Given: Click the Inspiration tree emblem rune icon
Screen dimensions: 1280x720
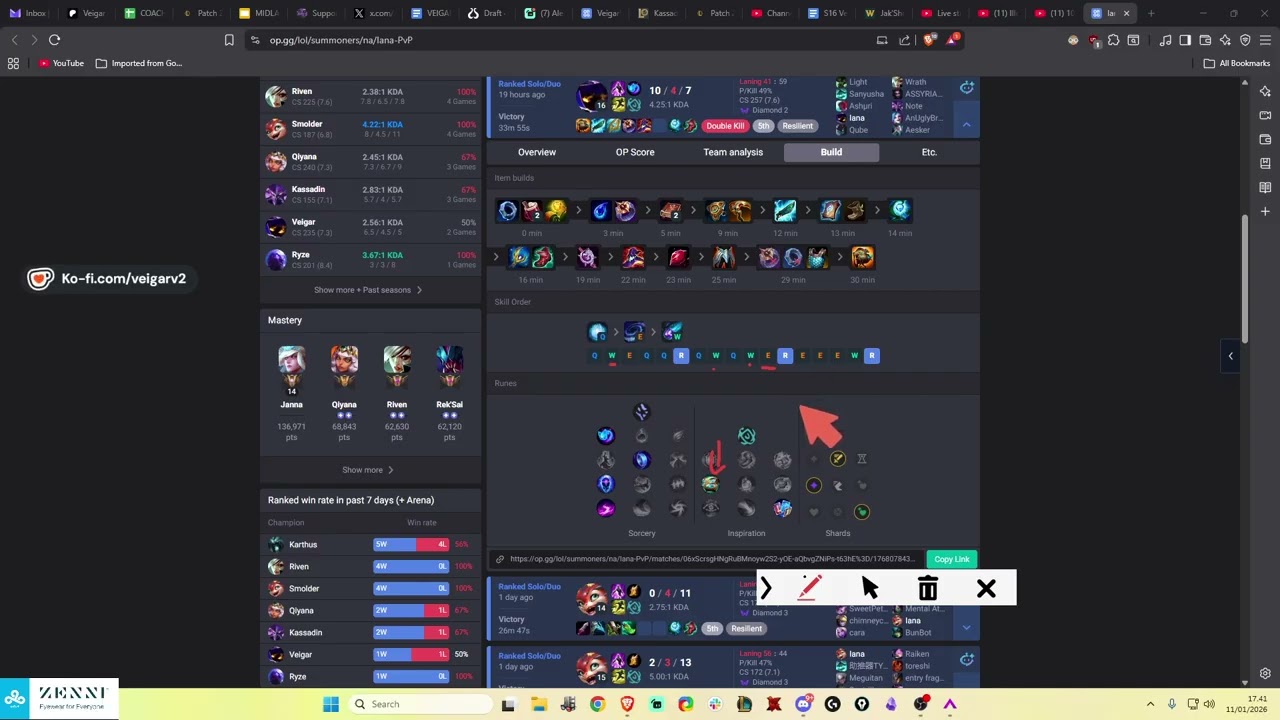Looking at the screenshot, I should click(x=746, y=435).
